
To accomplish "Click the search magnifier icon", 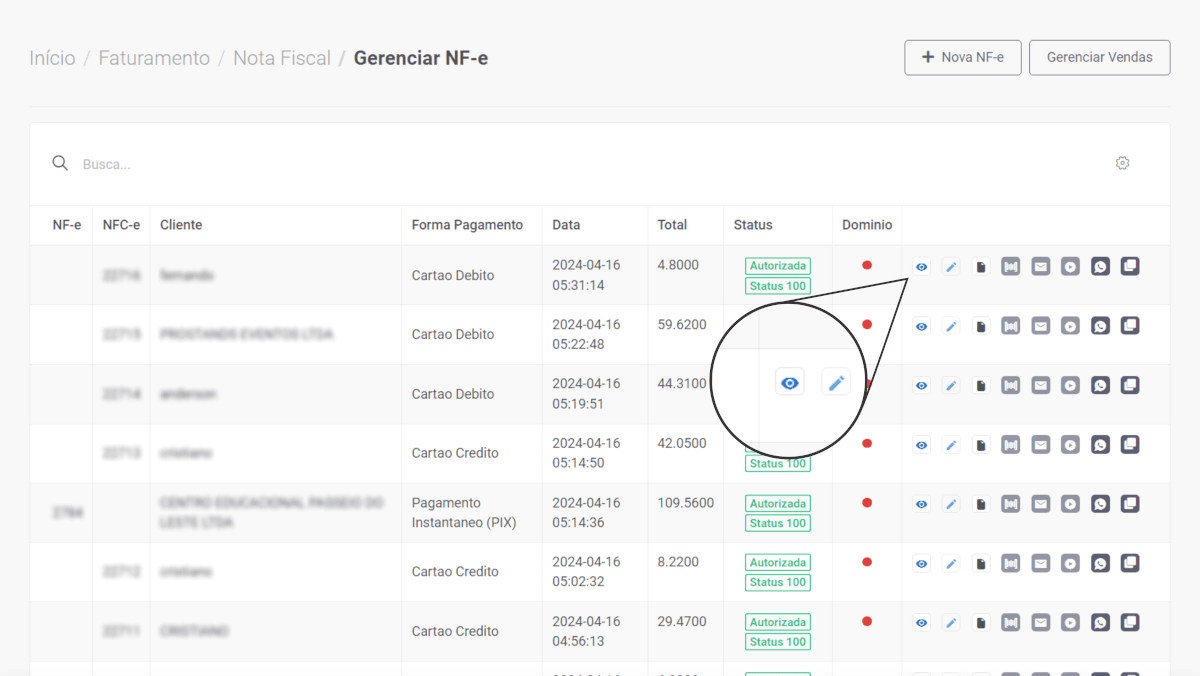I will [60, 163].
